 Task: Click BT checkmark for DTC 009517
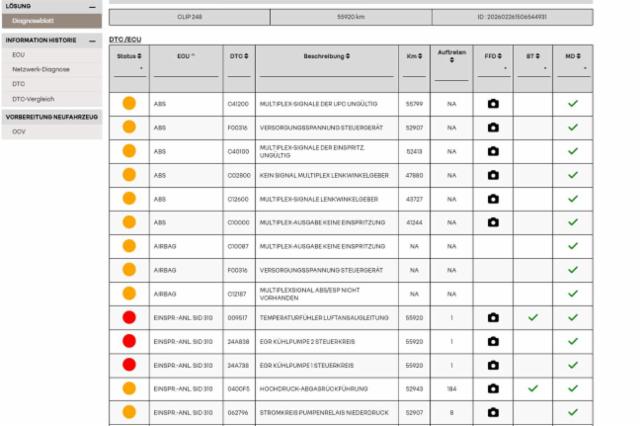point(533,317)
